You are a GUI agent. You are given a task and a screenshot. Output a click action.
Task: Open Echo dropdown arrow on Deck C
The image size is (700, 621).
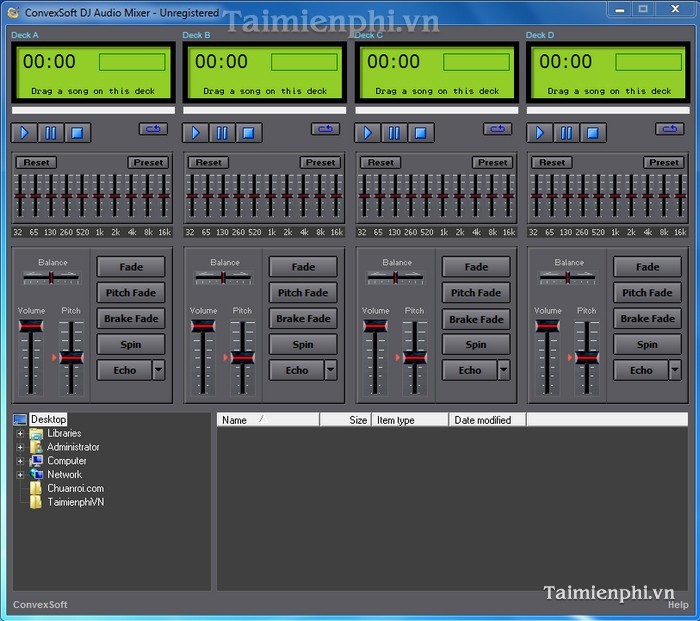(x=504, y=371)
